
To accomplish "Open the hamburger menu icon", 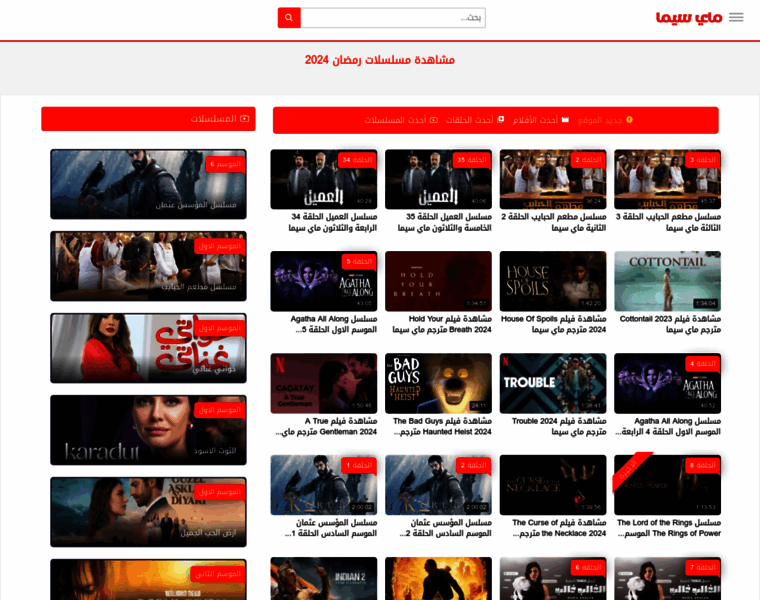I will point(736,17).
